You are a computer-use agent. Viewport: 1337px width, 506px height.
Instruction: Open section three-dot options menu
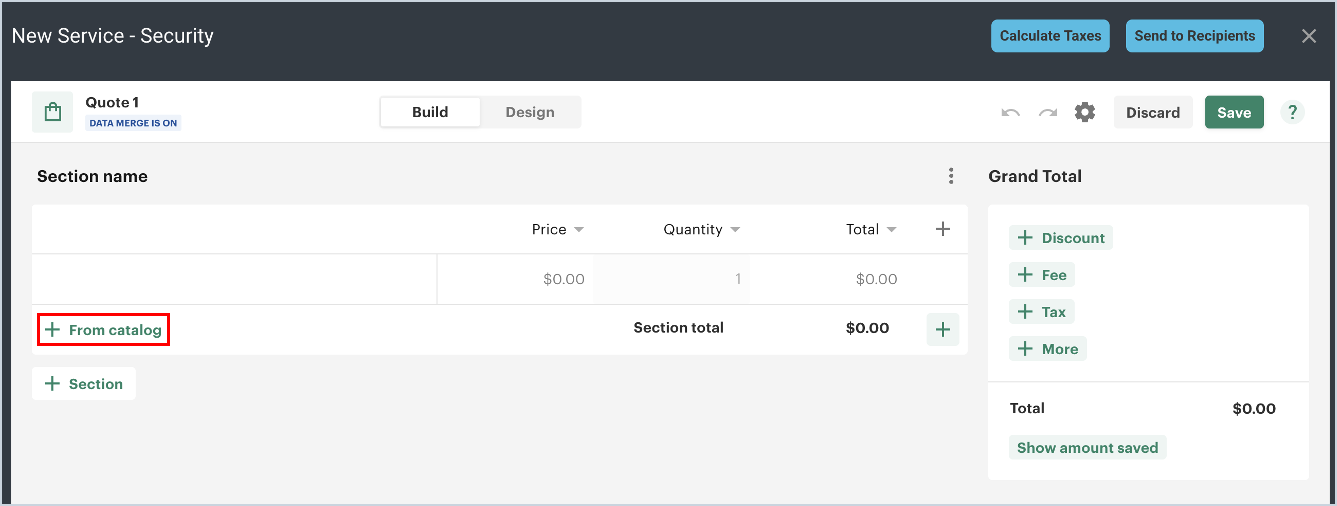pyautogui.click(x=951, y=176)
